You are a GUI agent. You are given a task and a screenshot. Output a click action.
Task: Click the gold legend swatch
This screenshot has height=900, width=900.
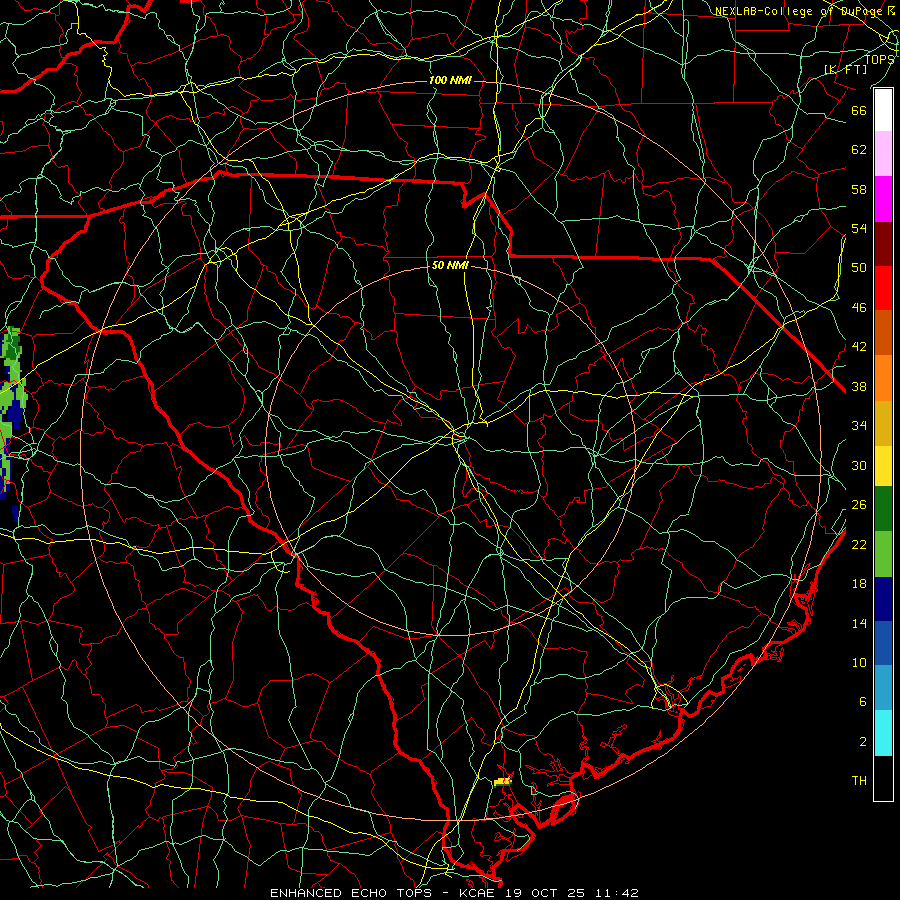(883, 423)
